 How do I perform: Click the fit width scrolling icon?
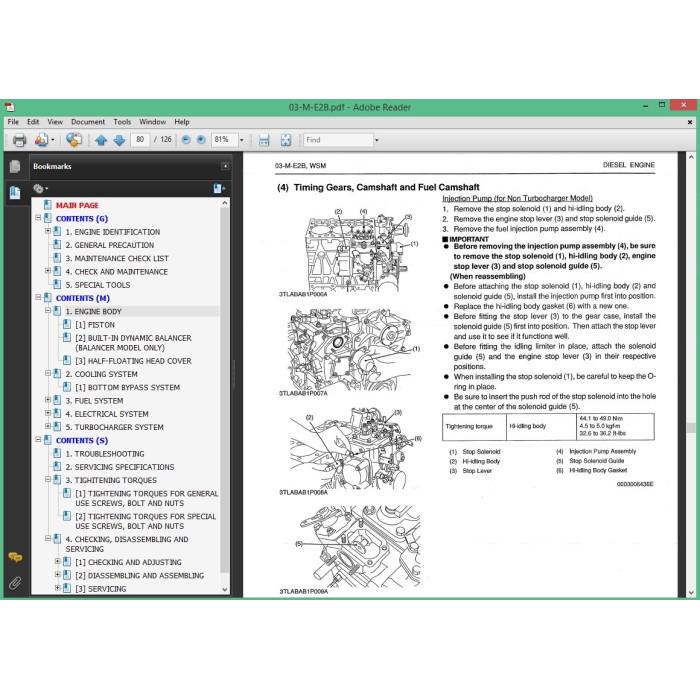(264, 140)
